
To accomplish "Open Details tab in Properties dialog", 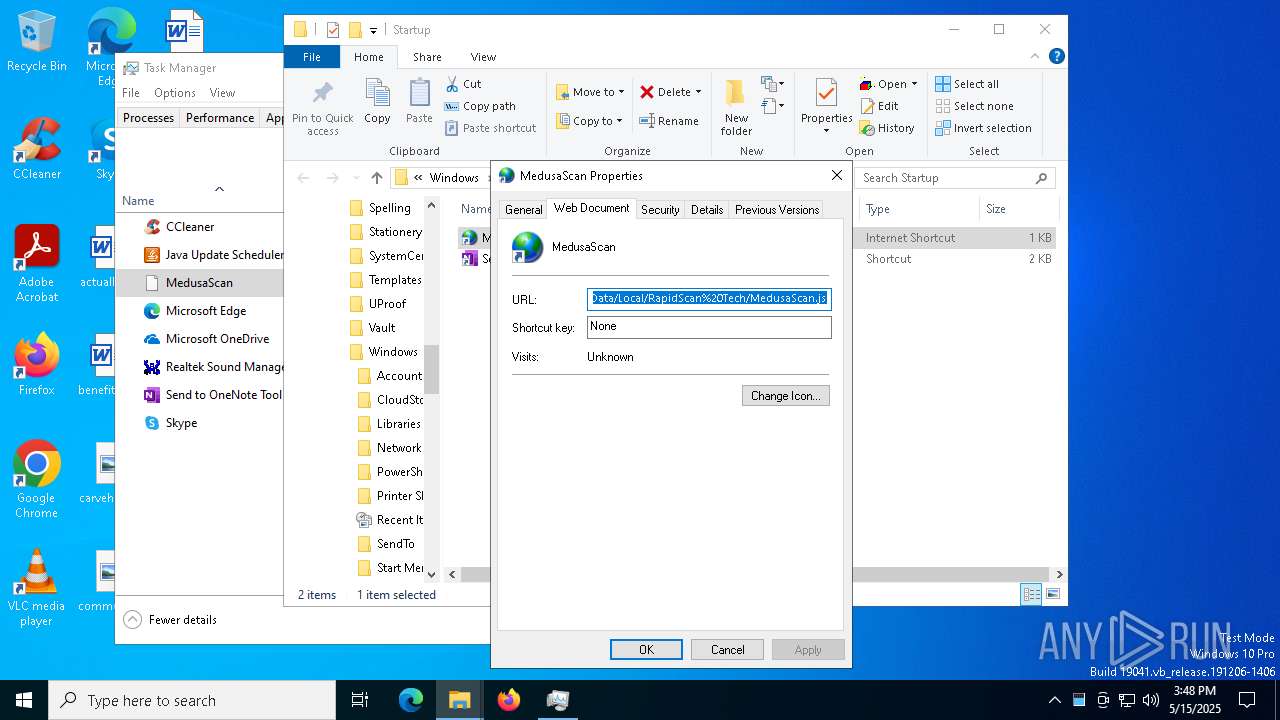I will click(707, 210).
